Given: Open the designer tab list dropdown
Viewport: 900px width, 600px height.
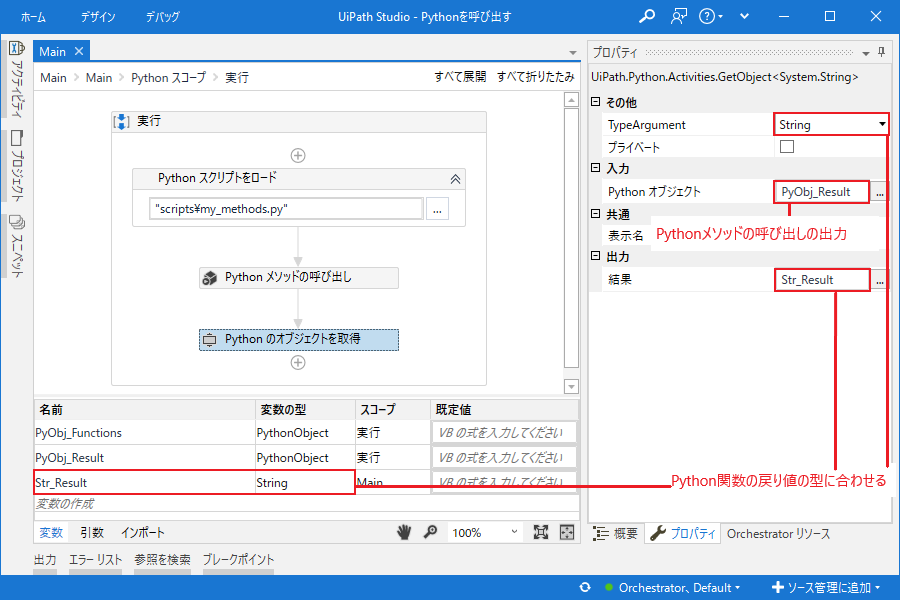Looking at the screenshot, I should click(572, 53).
